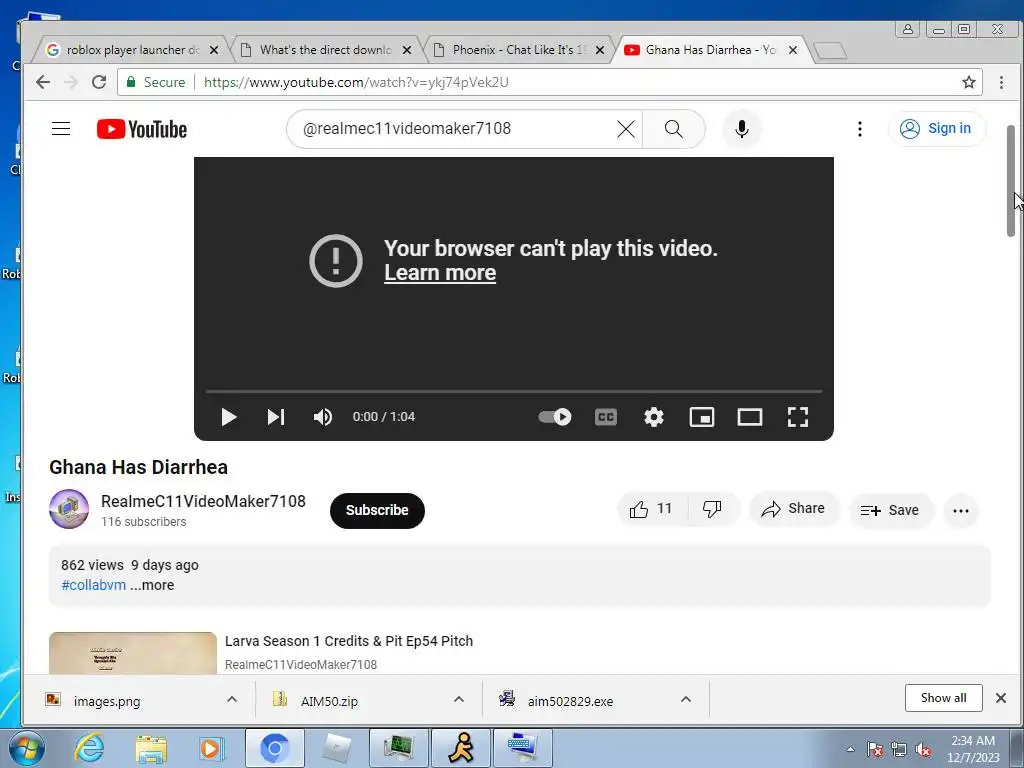Bookmark this page with star icon

(968, 82)
